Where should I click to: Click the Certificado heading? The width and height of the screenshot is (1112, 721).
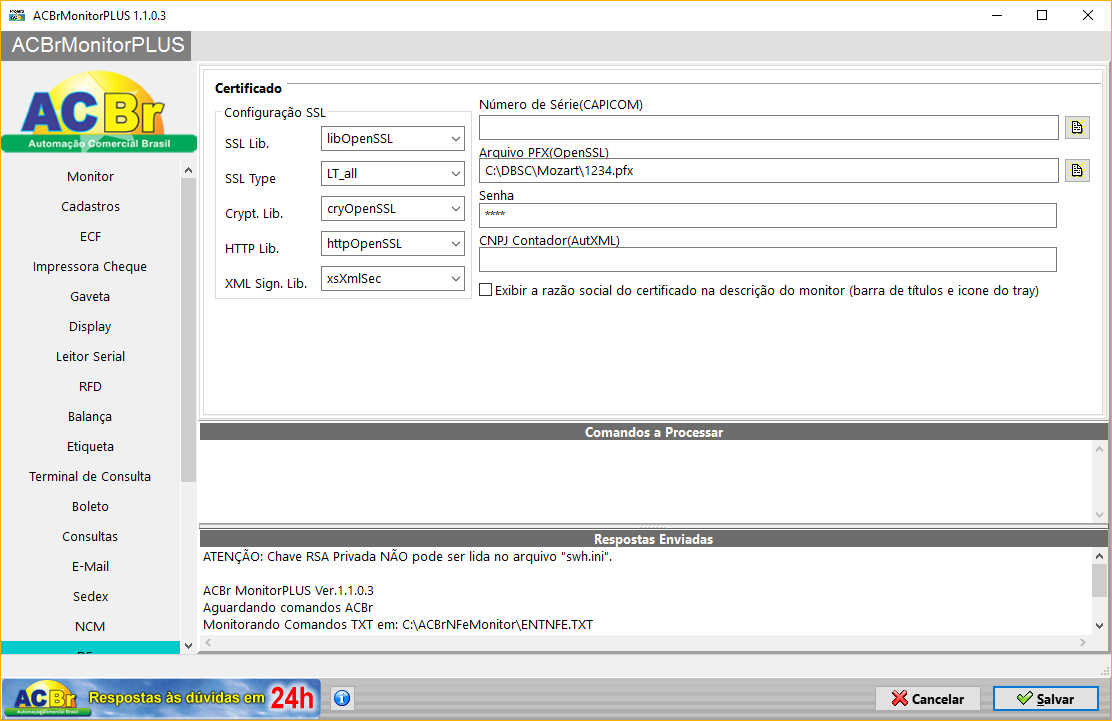click(x=248, y=88)
